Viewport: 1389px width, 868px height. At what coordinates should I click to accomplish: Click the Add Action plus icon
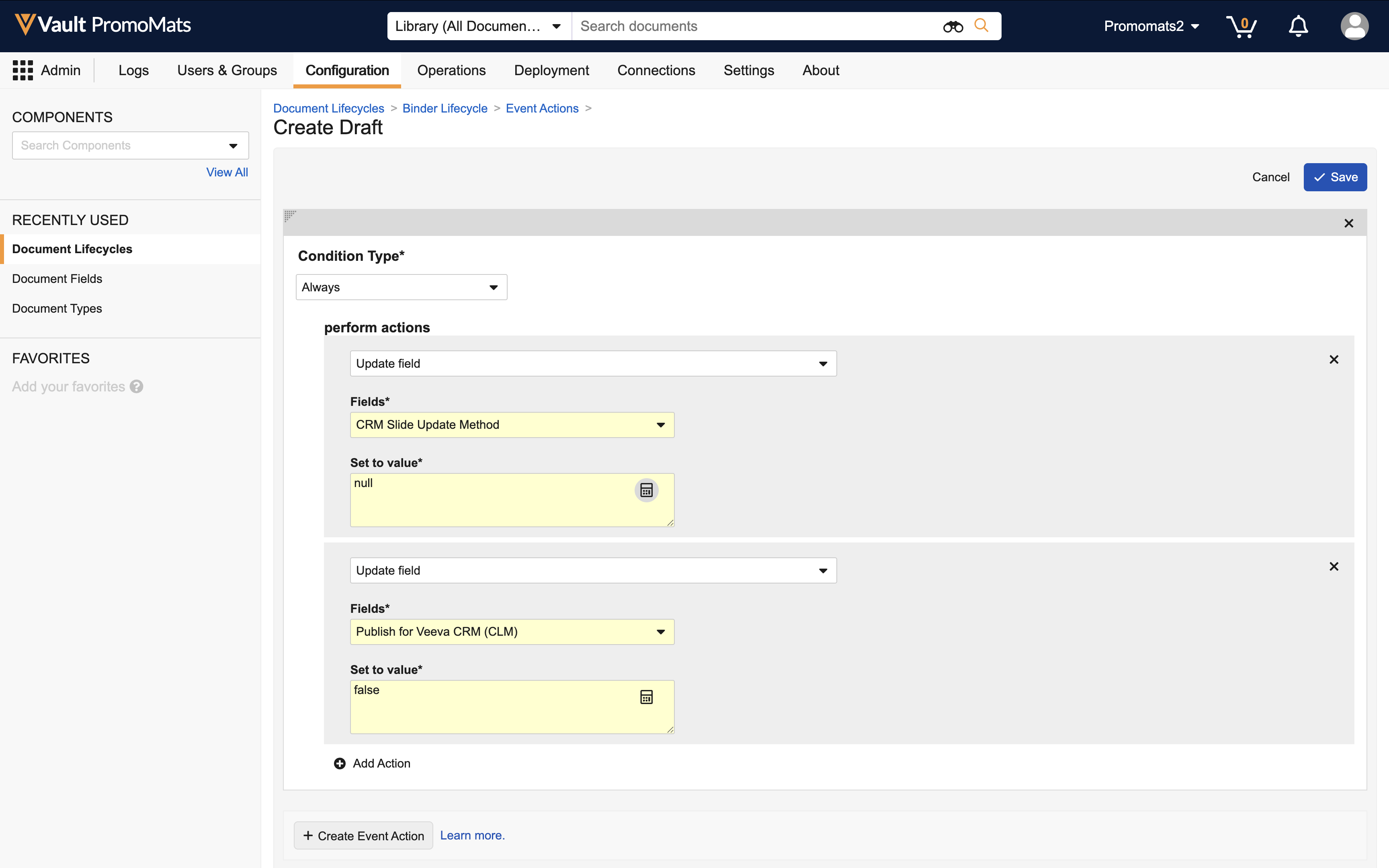click(x=340, y=764)
